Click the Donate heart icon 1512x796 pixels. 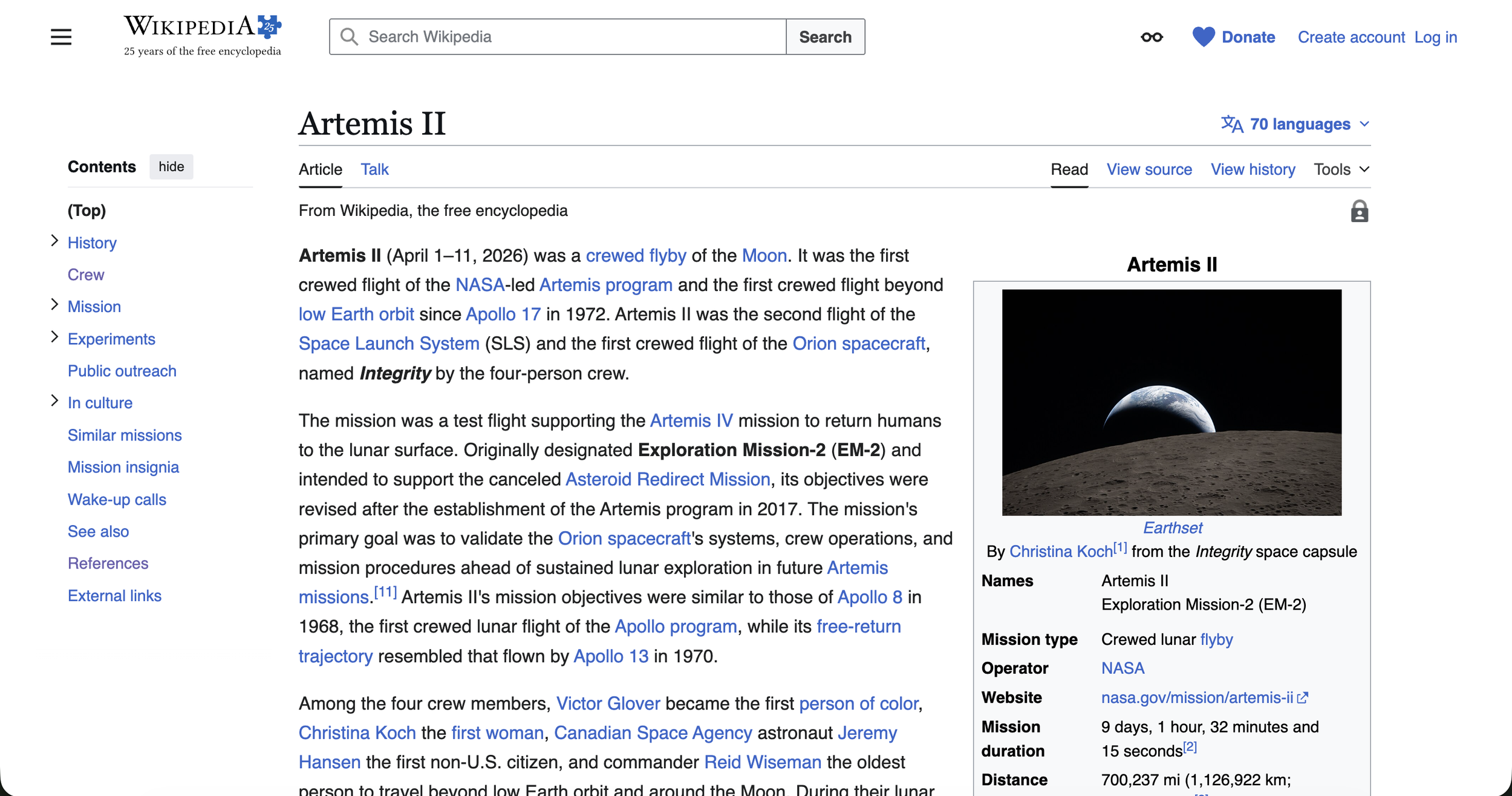(1203, 37)
